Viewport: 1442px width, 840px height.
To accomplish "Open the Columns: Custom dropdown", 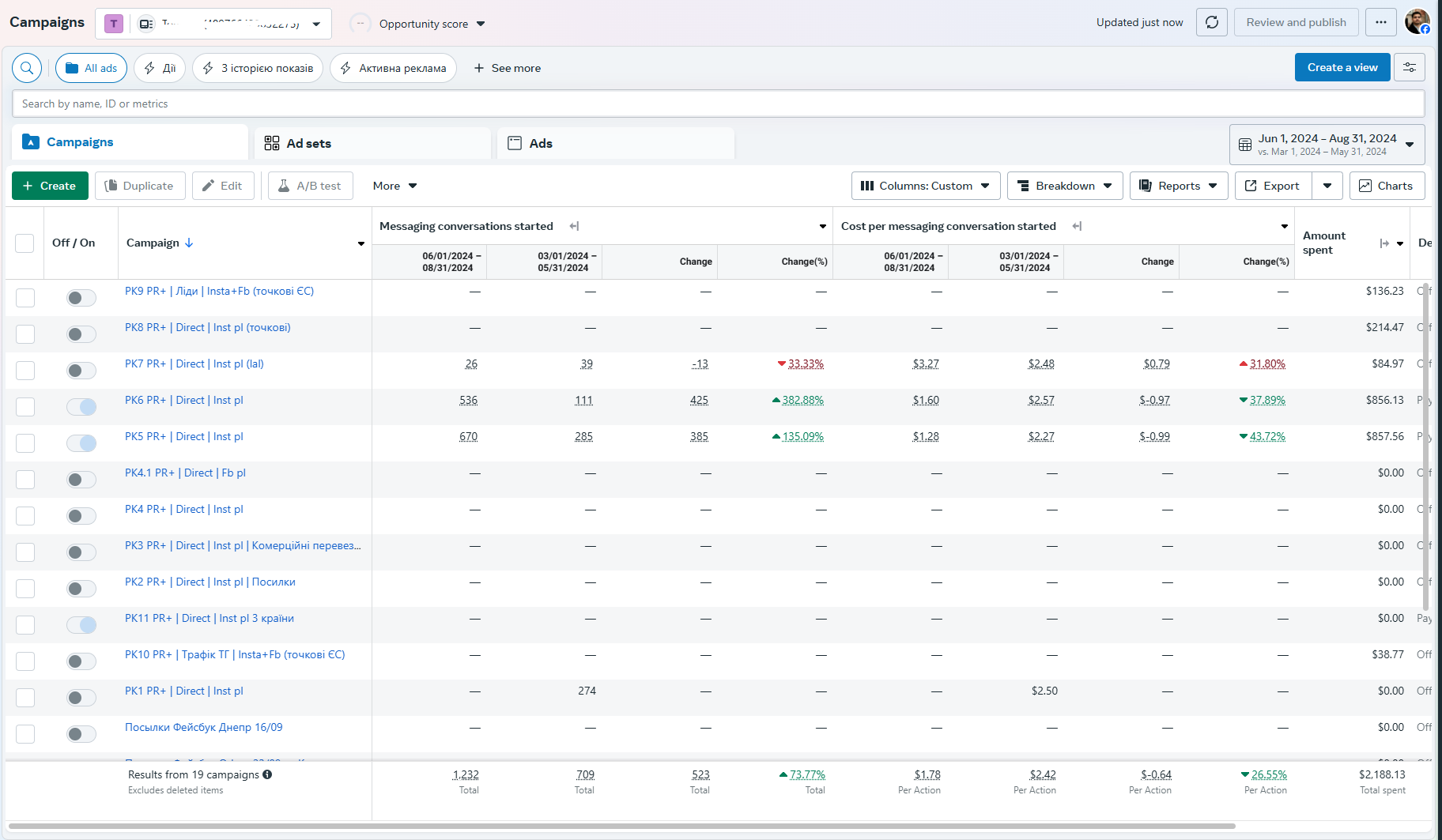I will [926, 186].
